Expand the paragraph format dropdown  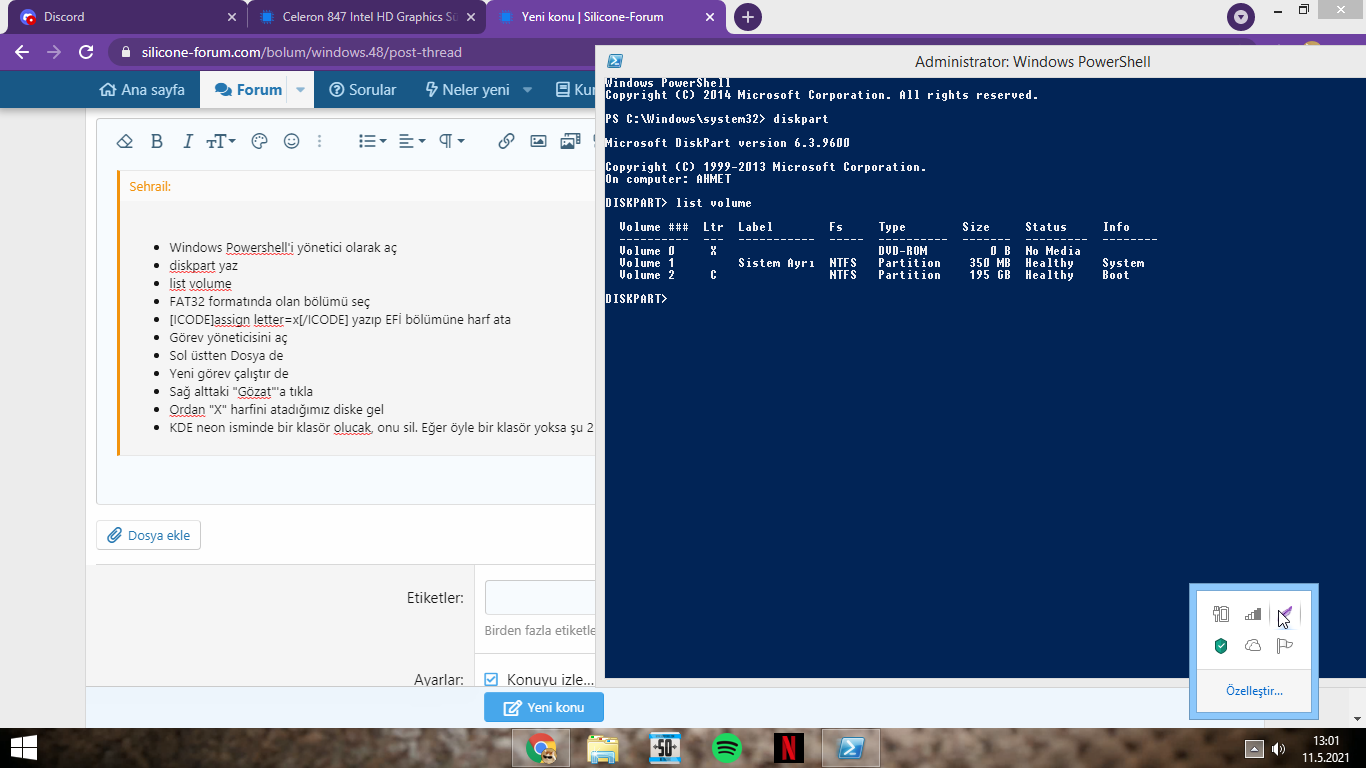pyautogui.click(x=452, y=141)
